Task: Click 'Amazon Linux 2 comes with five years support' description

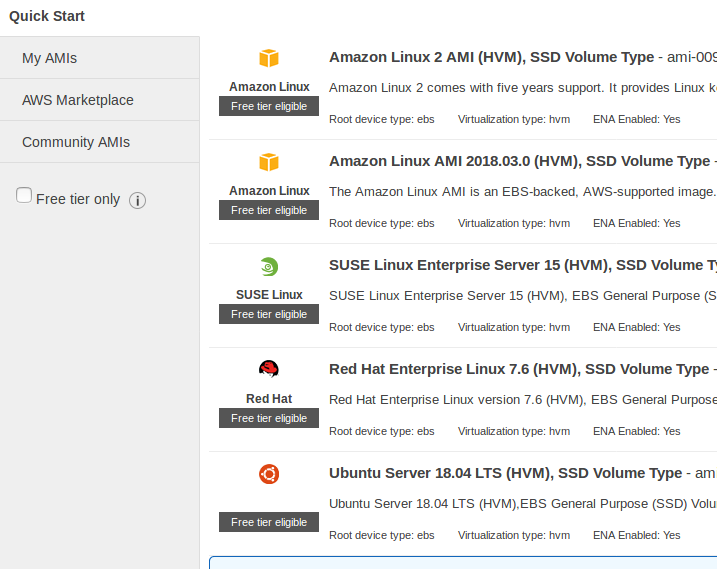Action: point(523,87)
